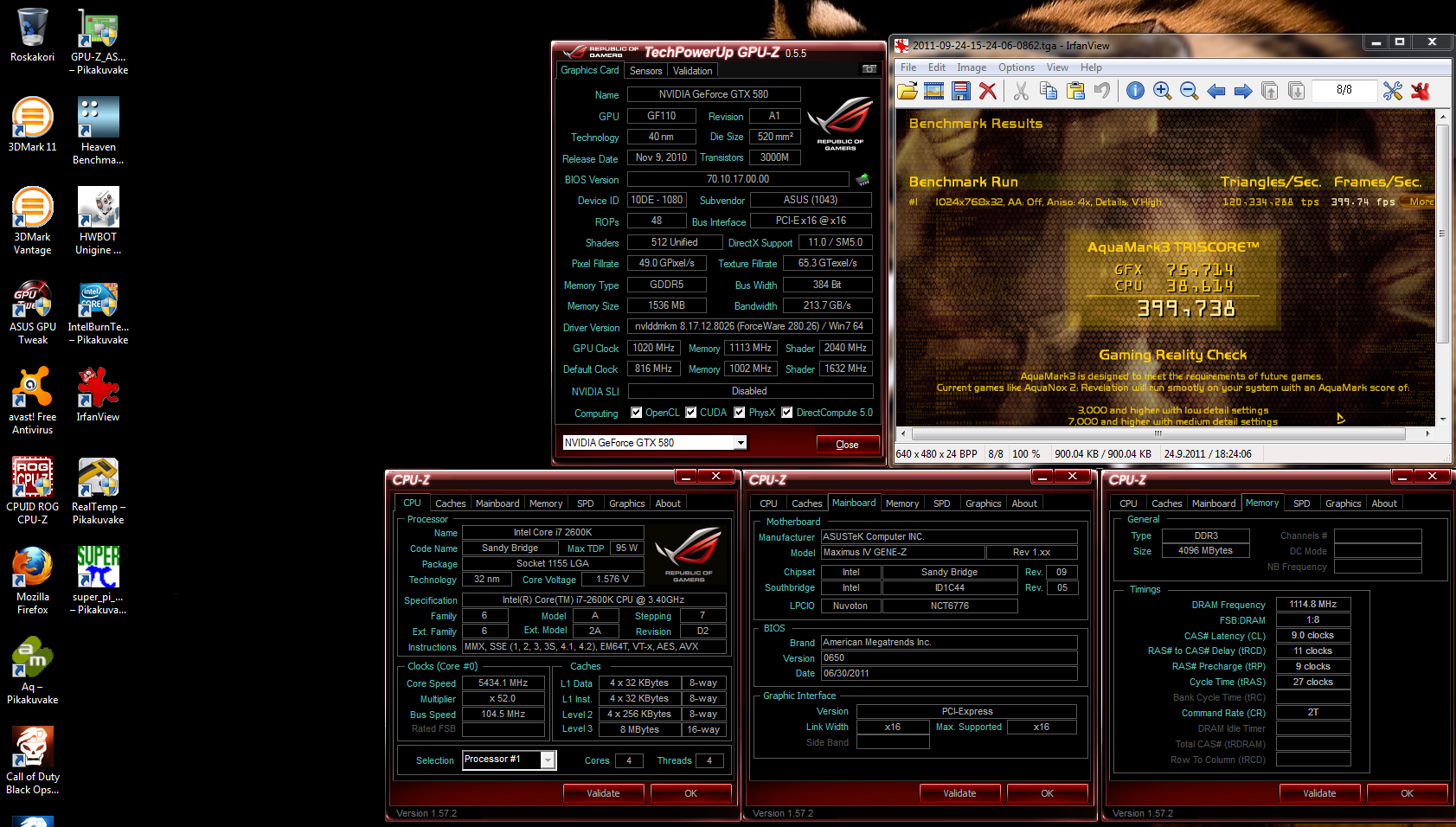Click the Maximus IV GENE-Z model field
This screenshot has height=827, width=1456.
coord(902,552)
